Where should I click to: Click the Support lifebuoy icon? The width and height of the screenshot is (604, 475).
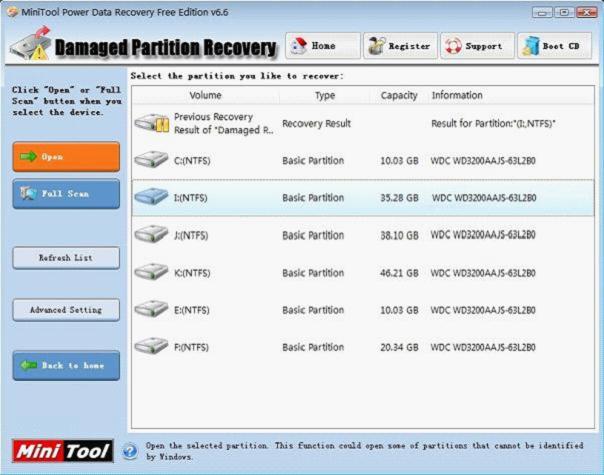(x=453, y=46)
